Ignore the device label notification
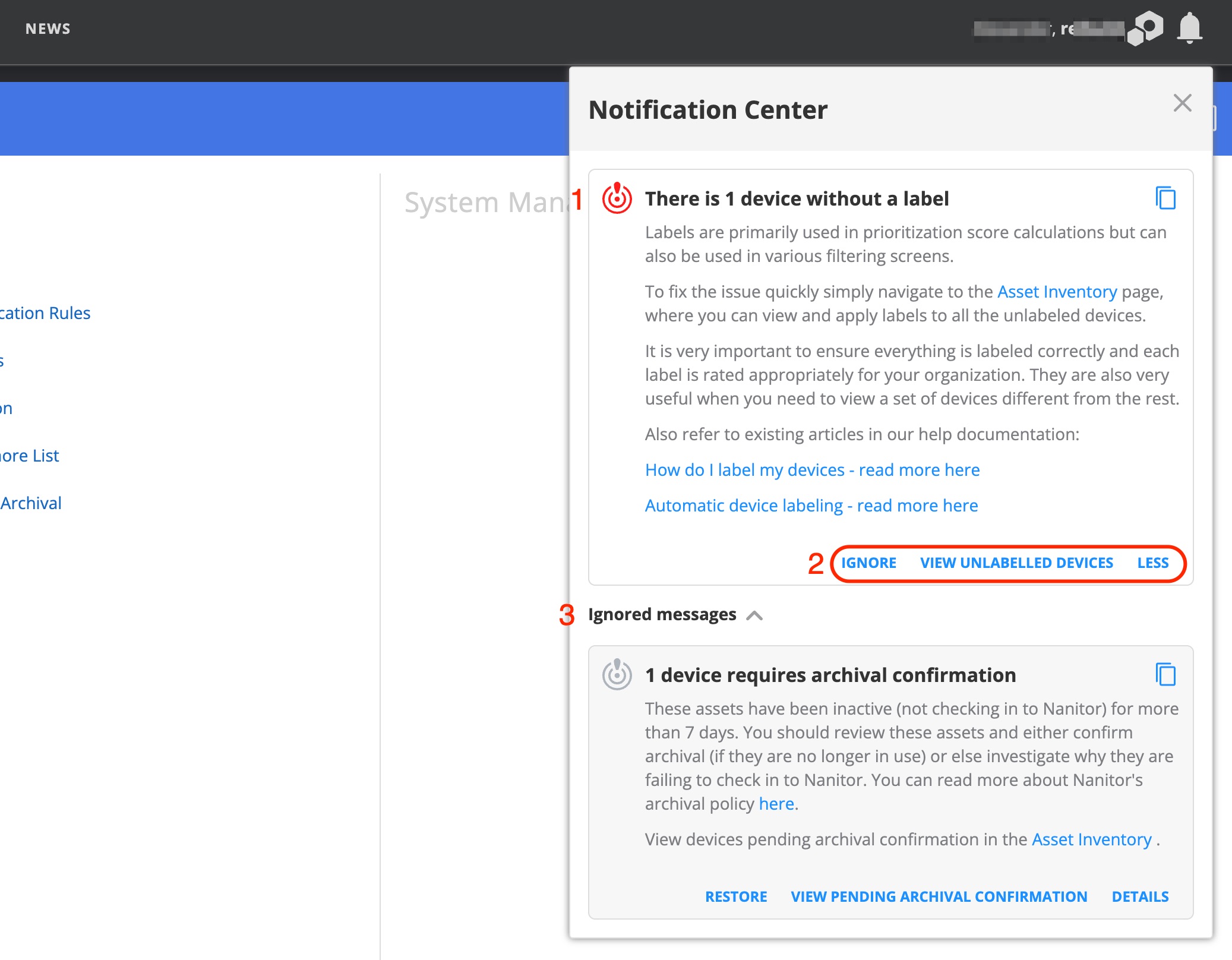Viewport: 1232px width, 960px height. (x=868, y=563)
